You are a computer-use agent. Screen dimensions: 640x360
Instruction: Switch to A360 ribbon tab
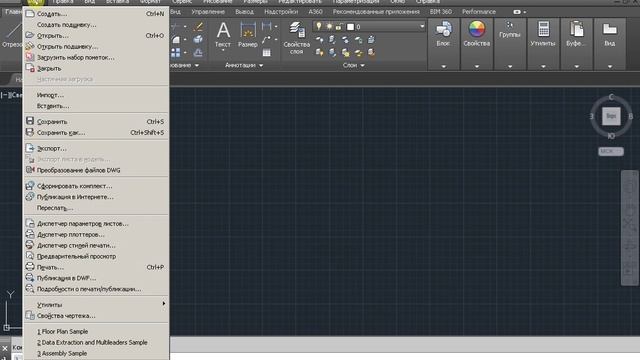pos(315,12)
